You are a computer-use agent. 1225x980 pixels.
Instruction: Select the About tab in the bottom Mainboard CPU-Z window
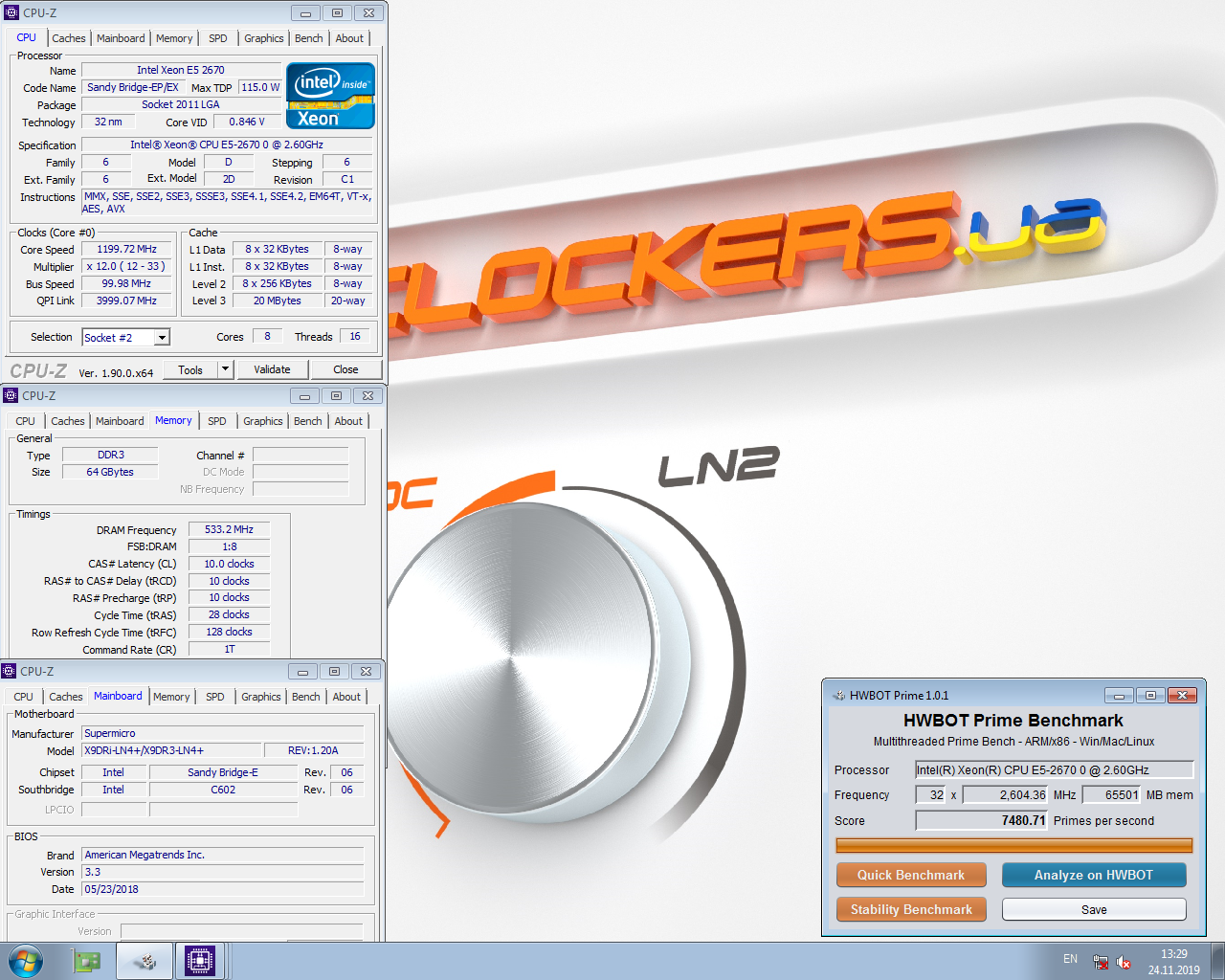tap(346, 697)
